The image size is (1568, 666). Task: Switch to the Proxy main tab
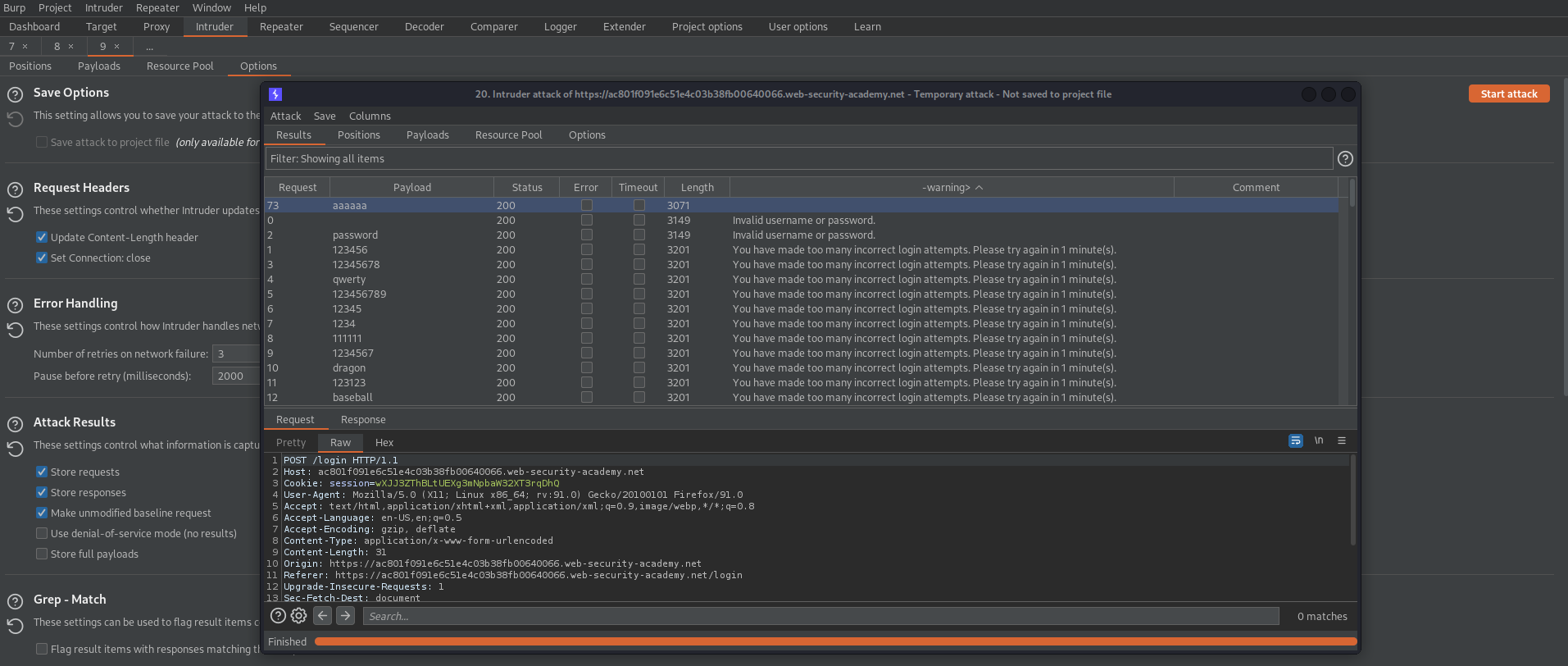(157, 27)
